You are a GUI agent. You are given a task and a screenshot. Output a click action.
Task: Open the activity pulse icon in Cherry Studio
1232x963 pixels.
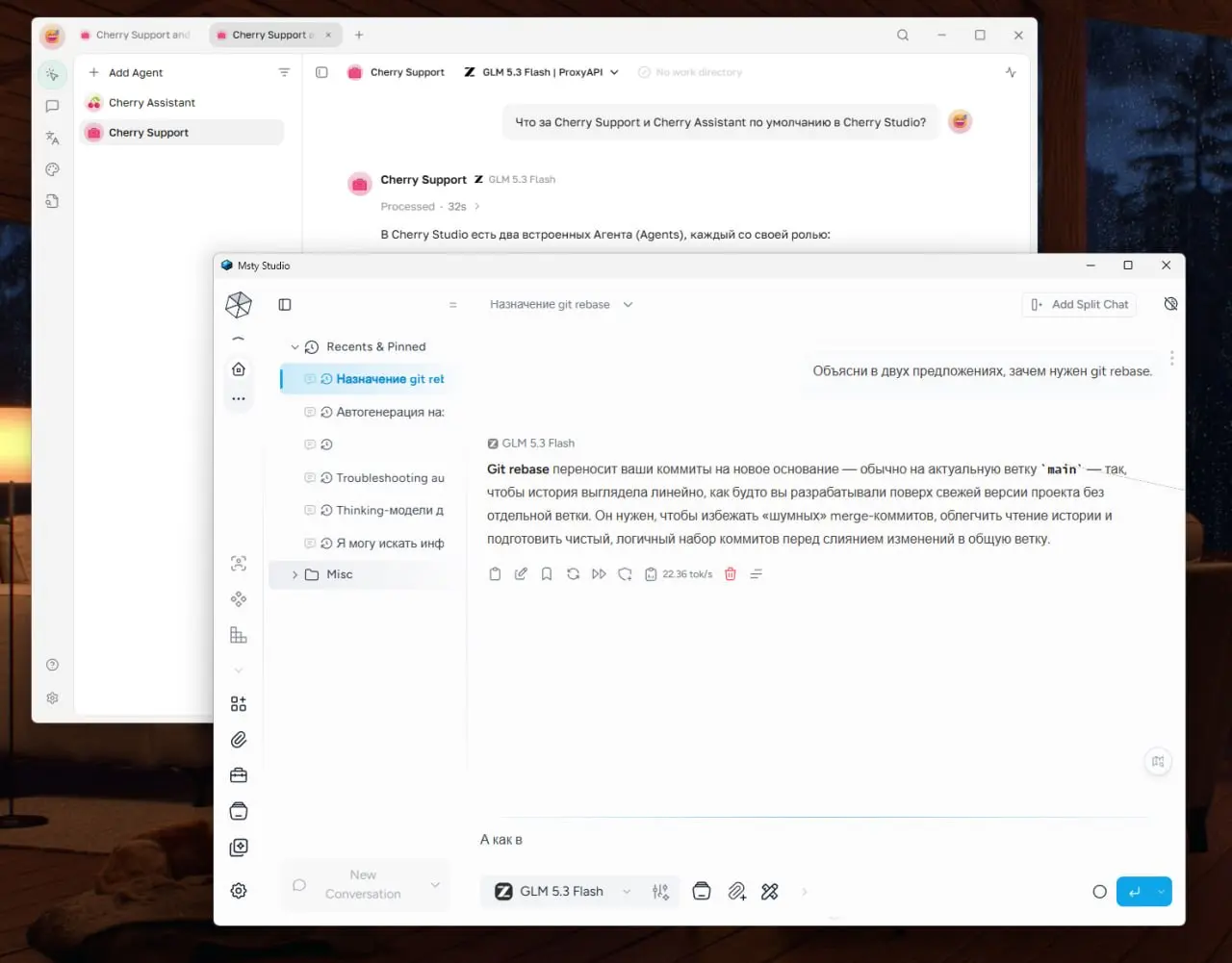1011,72
